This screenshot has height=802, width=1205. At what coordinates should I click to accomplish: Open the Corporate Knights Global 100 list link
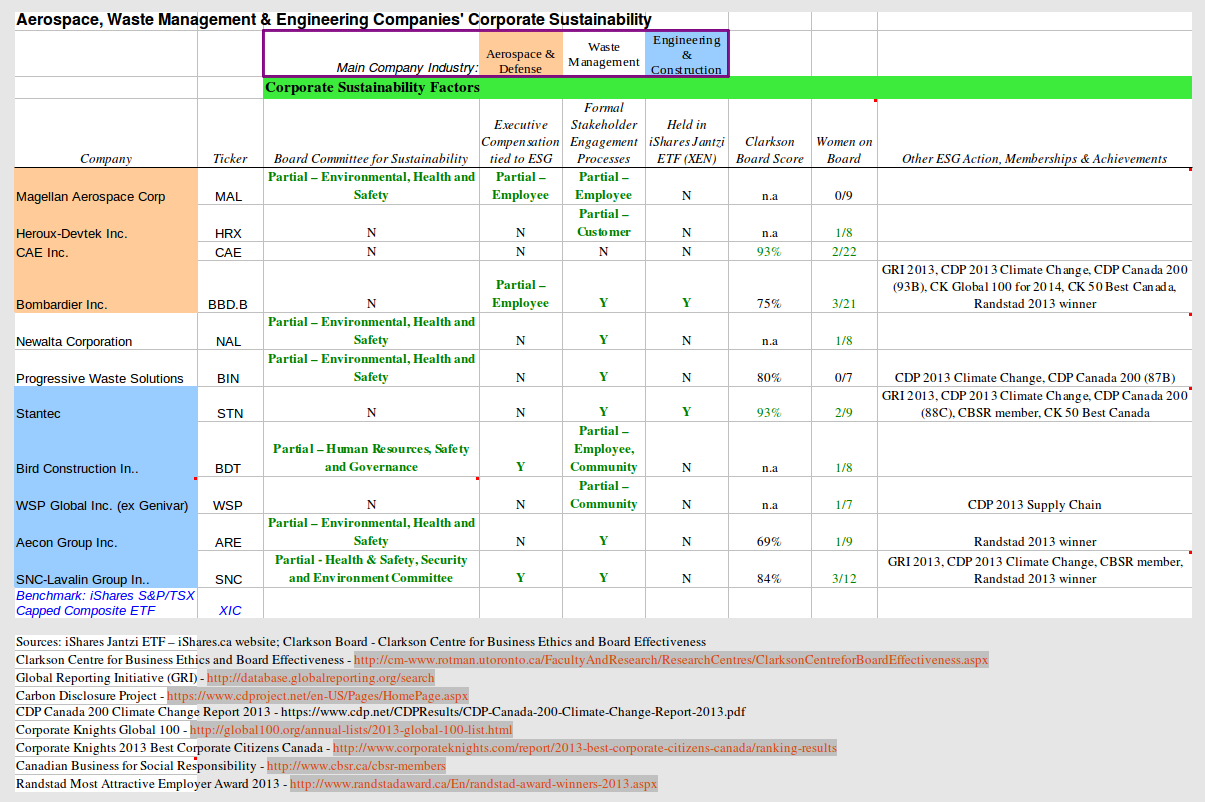351,731
